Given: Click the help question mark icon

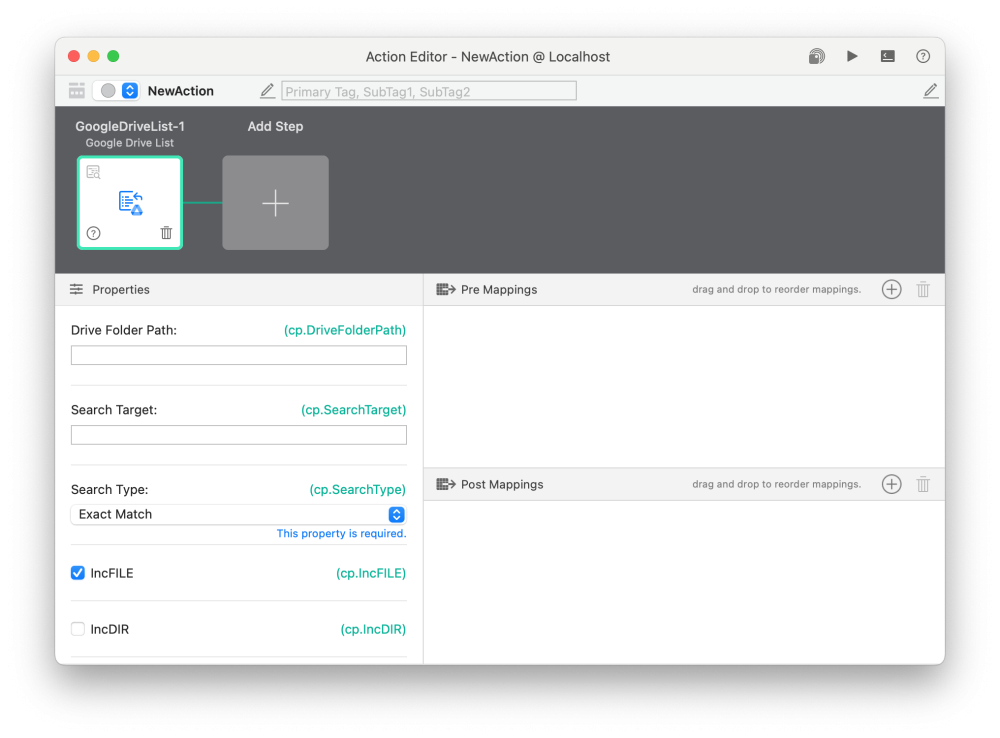Looking at the screenshot, I should 922,57.
